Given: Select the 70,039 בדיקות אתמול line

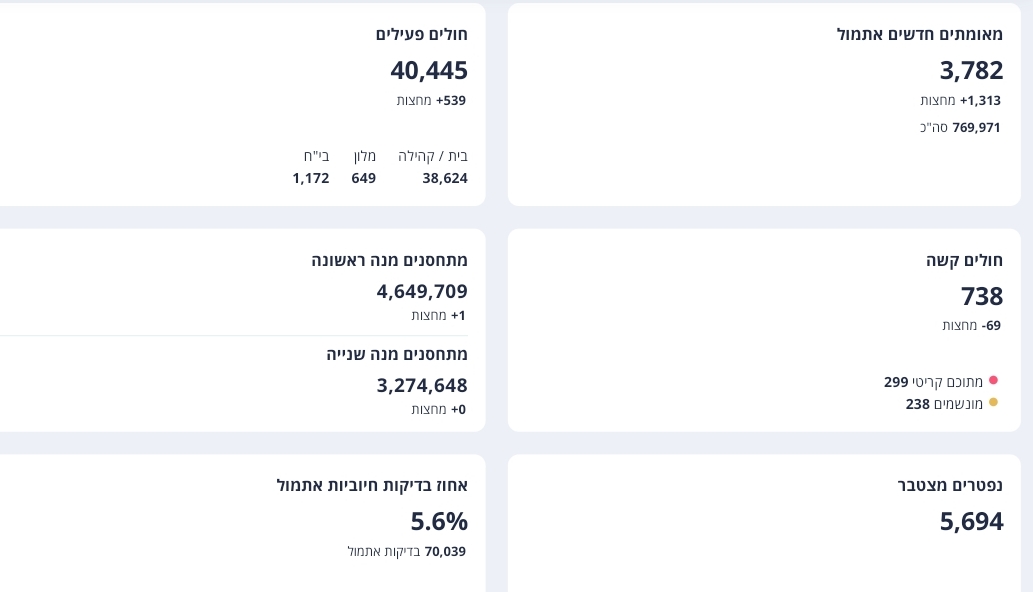Looking at the screenshot, I should pos(406,551).
